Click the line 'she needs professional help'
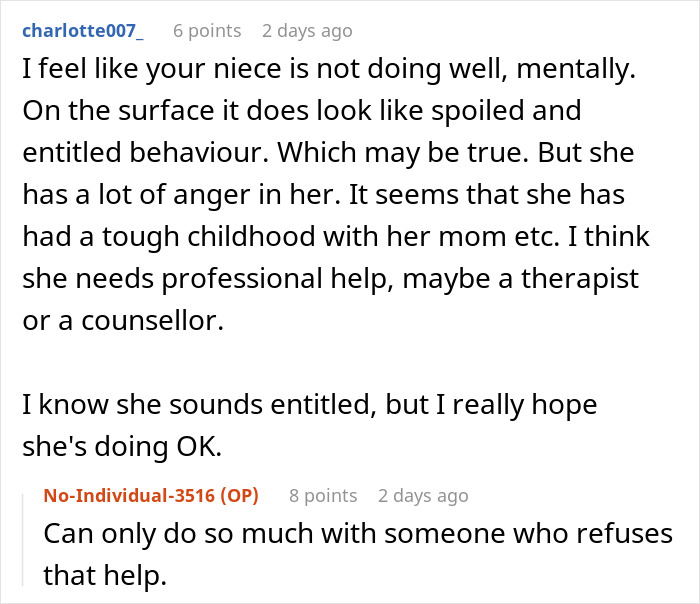Screen dimensions: 700x604 coord(331,279)
